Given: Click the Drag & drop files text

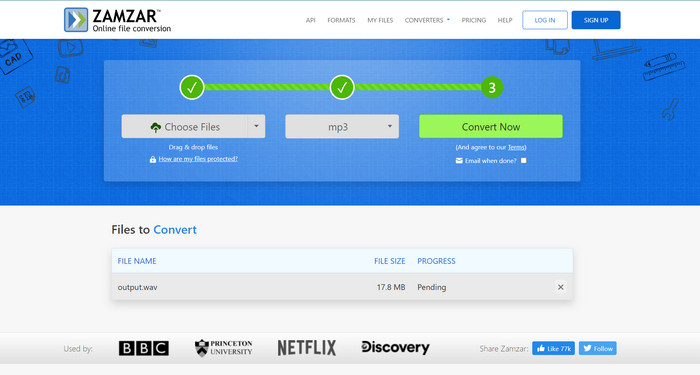Looking at the screenshot, I should click(x=193, y=147).
